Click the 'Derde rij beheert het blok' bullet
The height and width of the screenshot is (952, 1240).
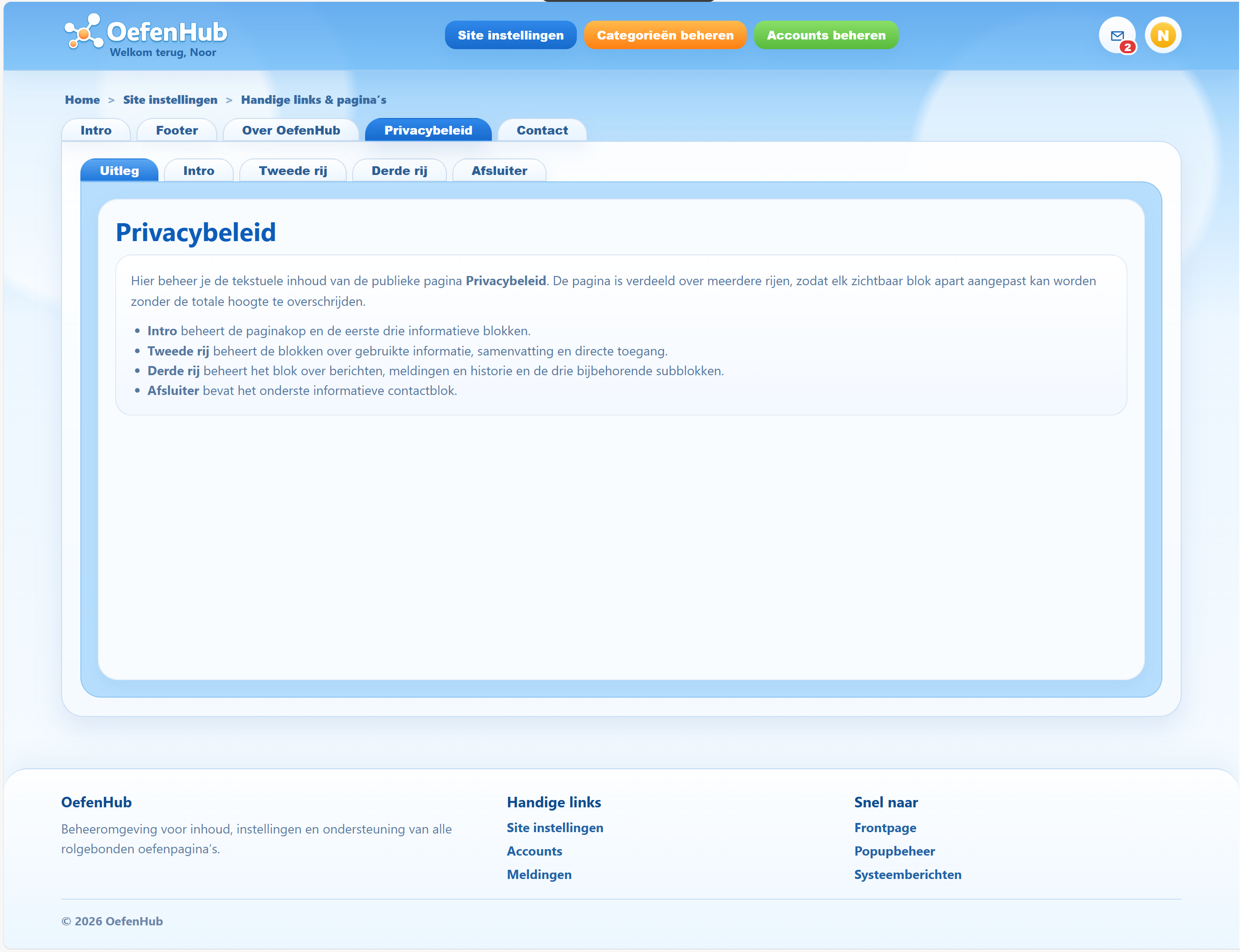[x=435, y=371]
